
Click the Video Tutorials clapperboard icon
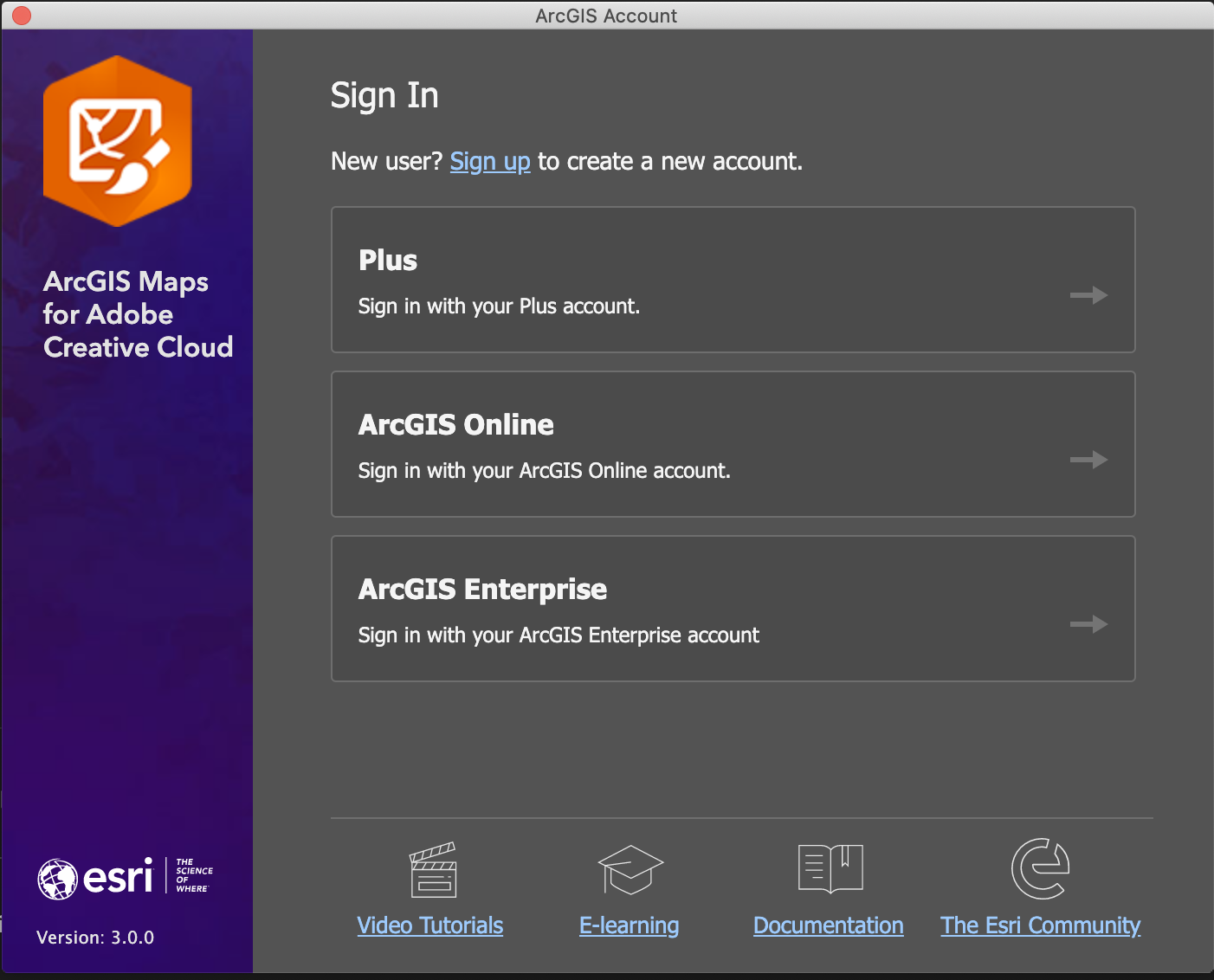(433, 870)
